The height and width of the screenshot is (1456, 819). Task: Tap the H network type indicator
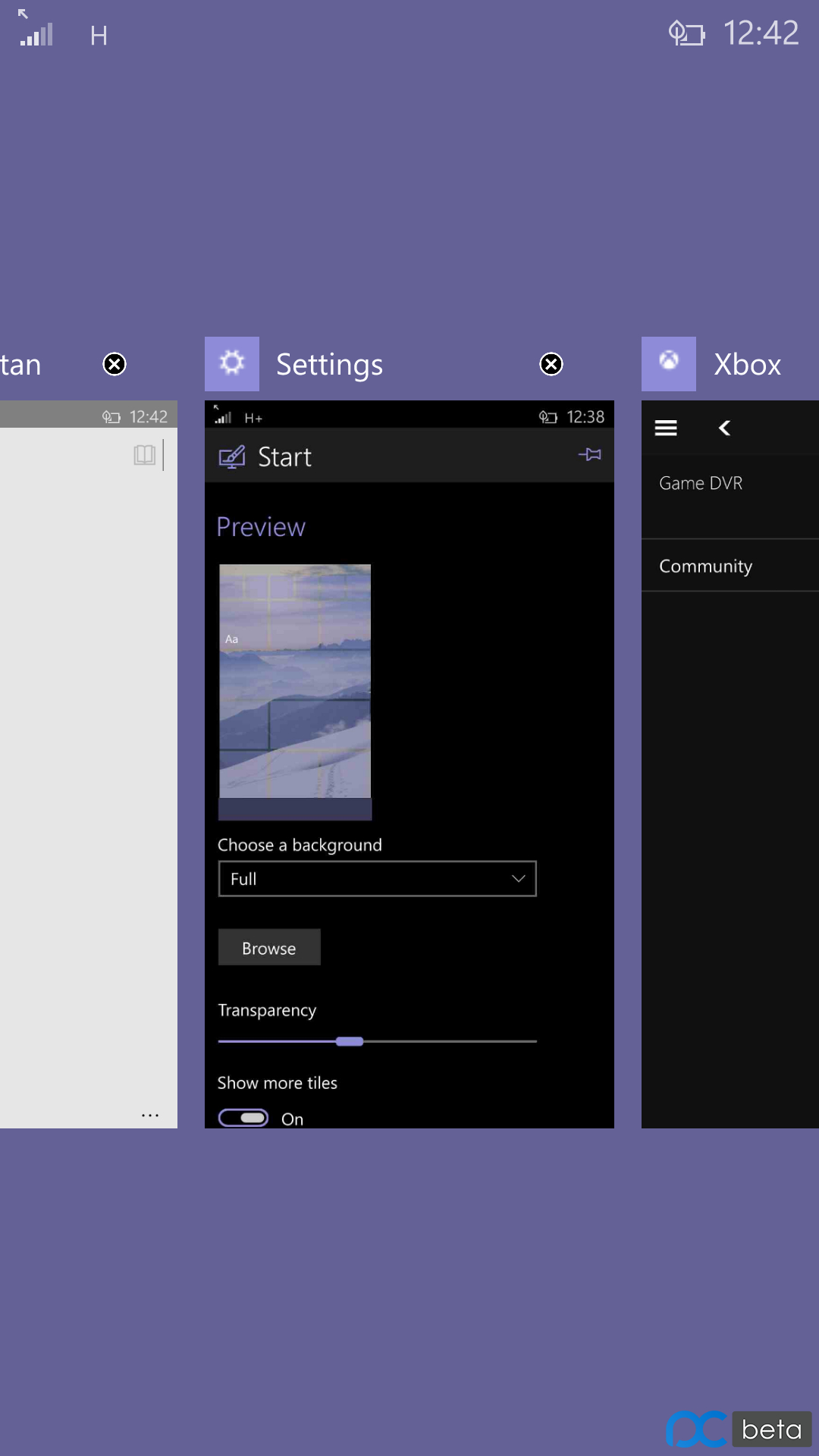point(99,36)
